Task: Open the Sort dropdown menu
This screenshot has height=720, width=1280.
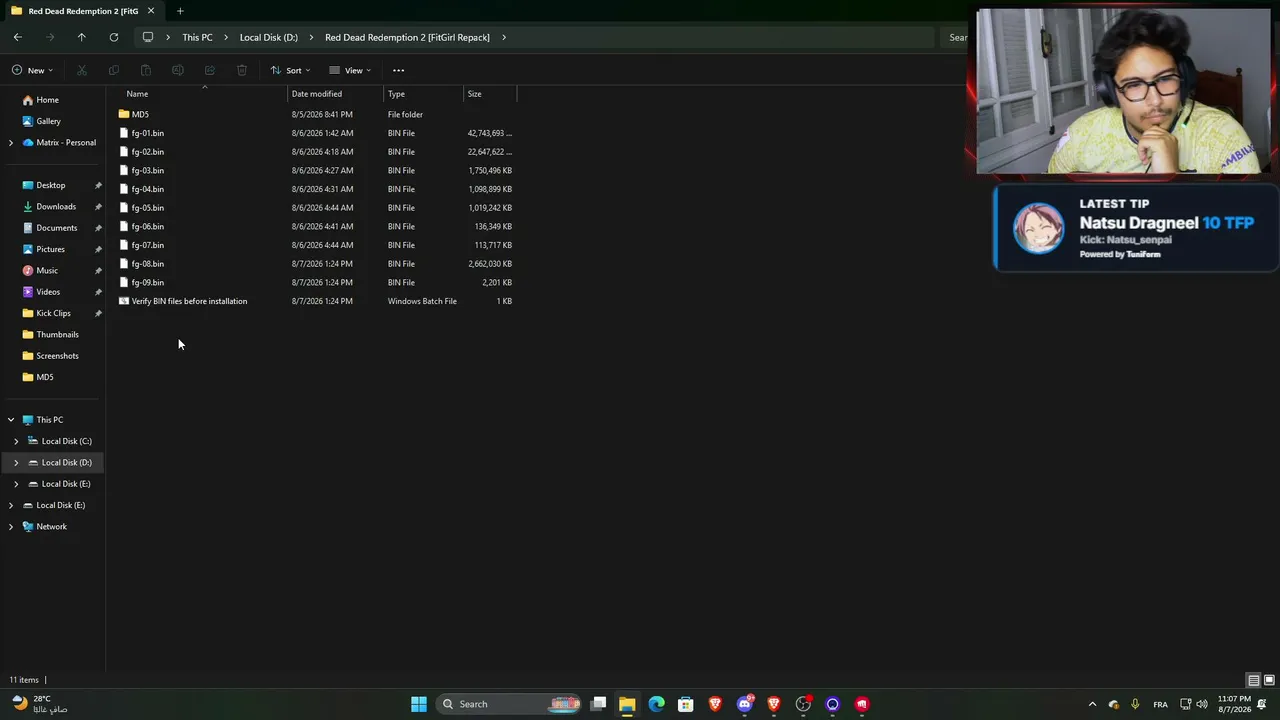Action: (290, 70)
